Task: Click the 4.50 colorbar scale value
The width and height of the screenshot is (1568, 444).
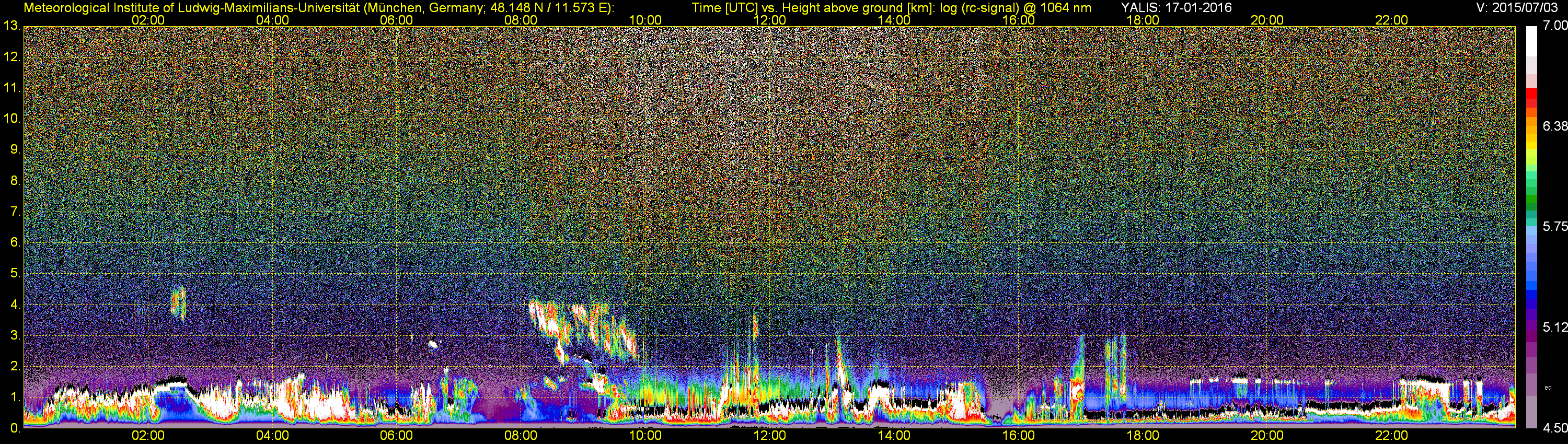Action: (1554, 428)
